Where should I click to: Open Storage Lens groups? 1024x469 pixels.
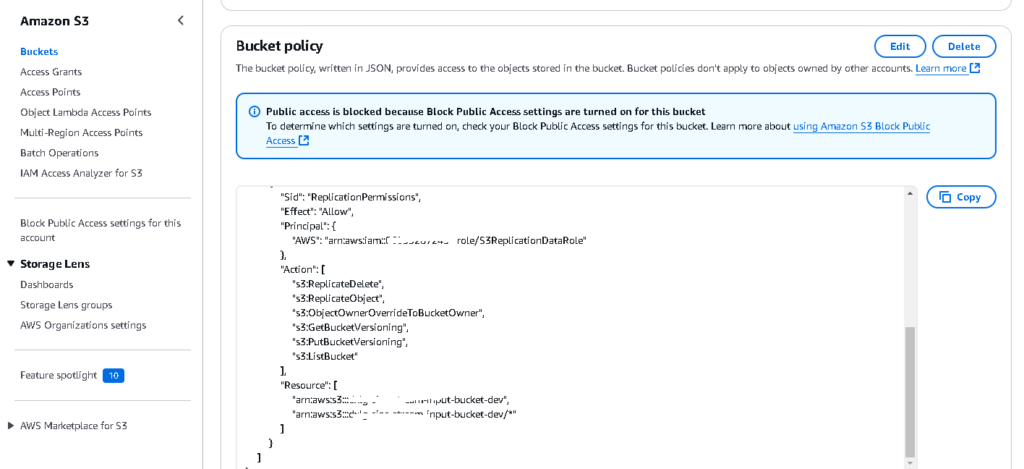click(x=66, y=305)
